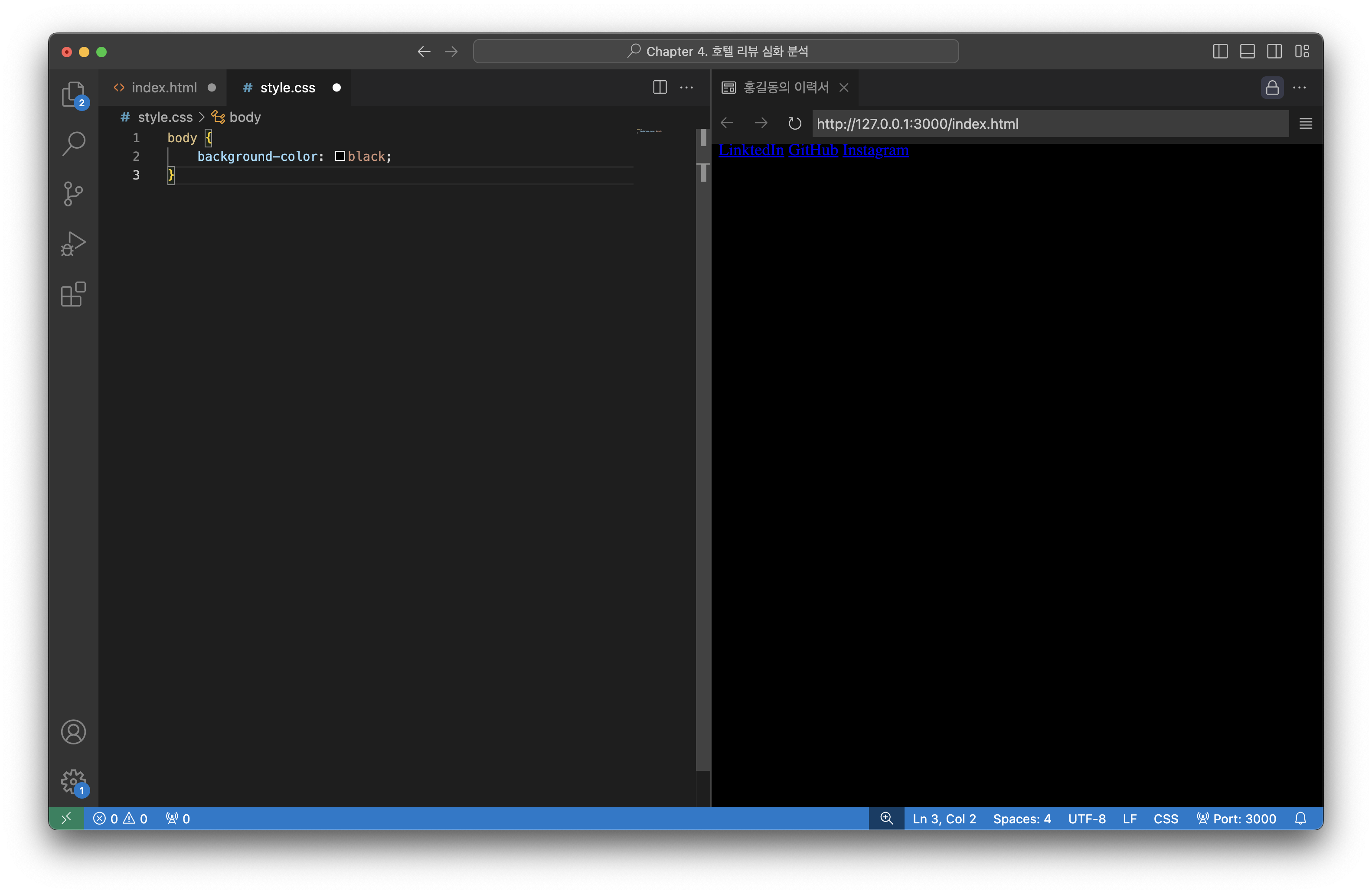Click the black color swatch in code
The image size is (1372, 894).
pos(340,156)
